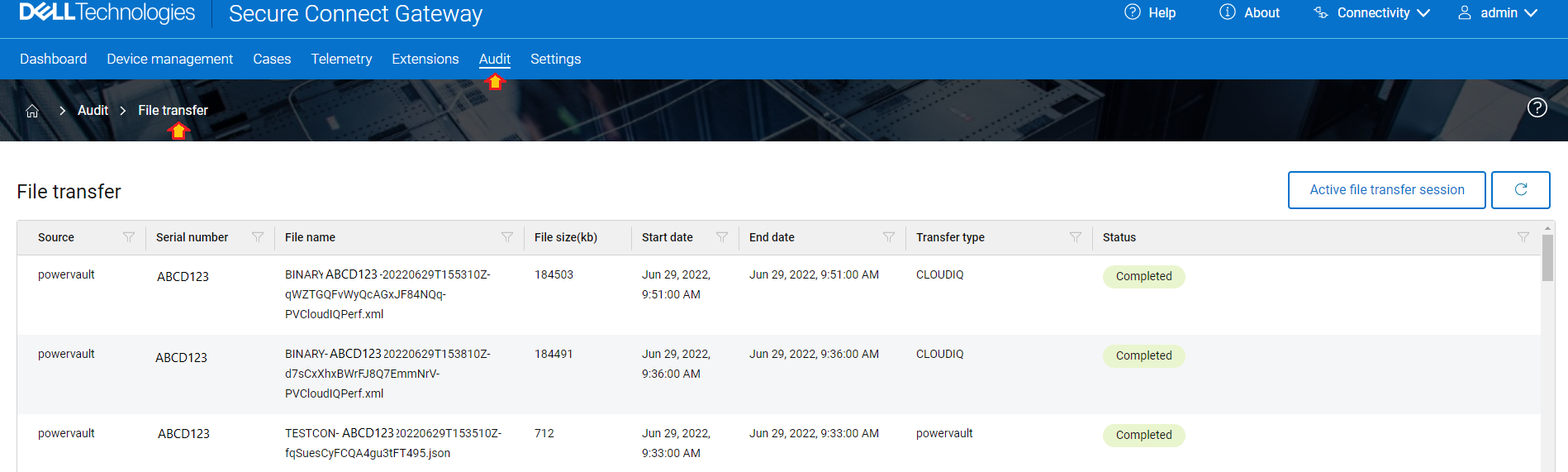Open filter for File name column
This screenshot has width=1568, height=472.
click(507, 237)
